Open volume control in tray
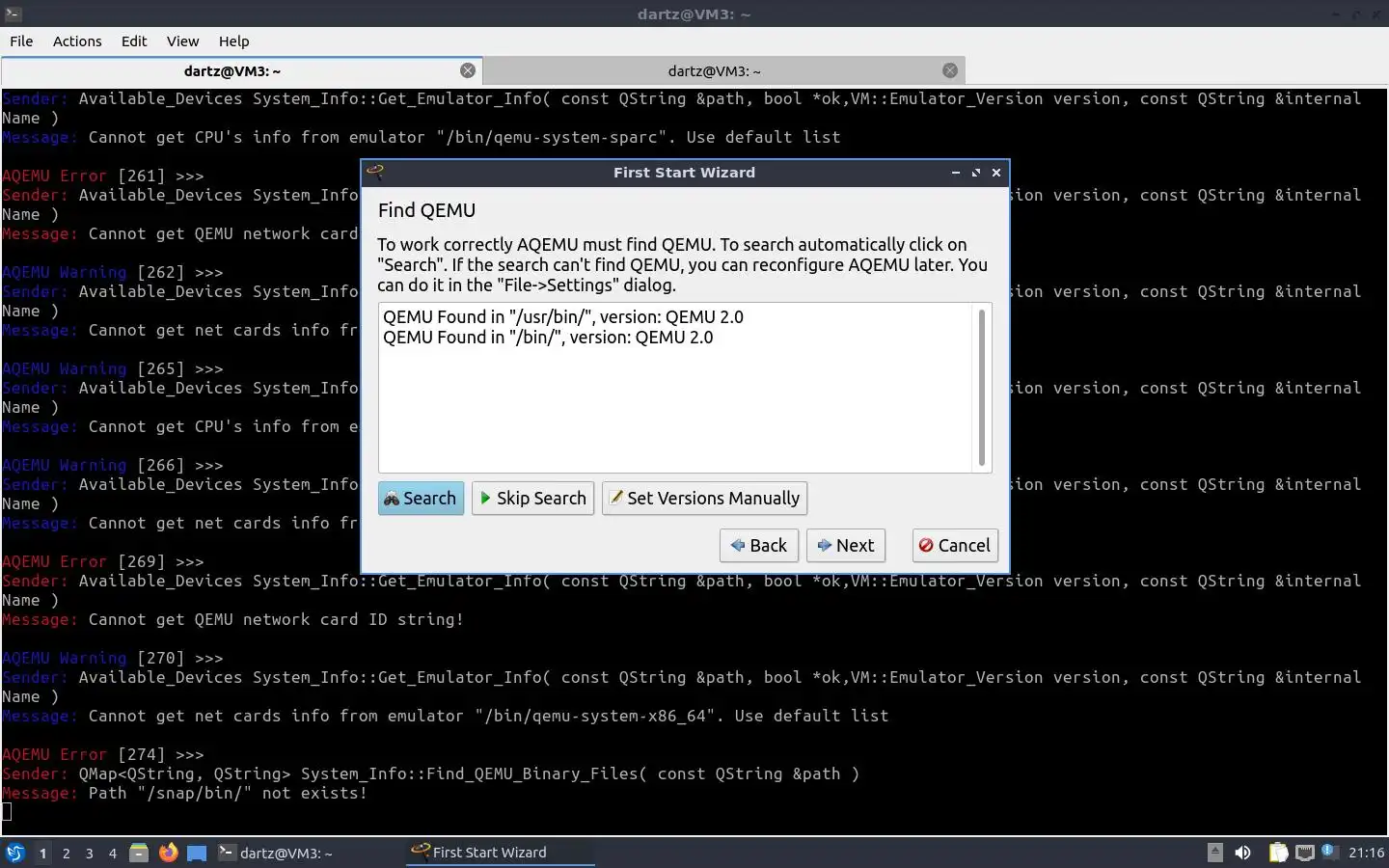The width and height of the screenshot is (1389, 868). (1243, 853)
